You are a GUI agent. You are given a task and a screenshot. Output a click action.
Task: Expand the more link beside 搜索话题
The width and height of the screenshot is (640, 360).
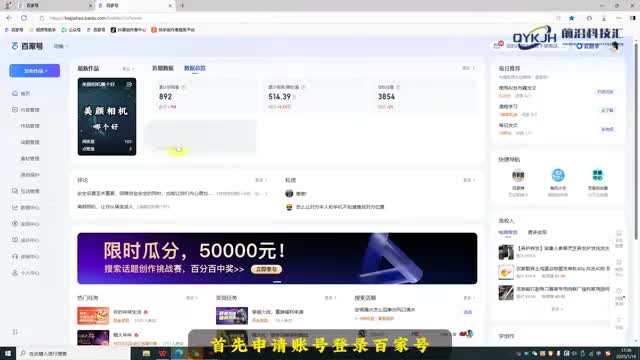tap(469, 298)
